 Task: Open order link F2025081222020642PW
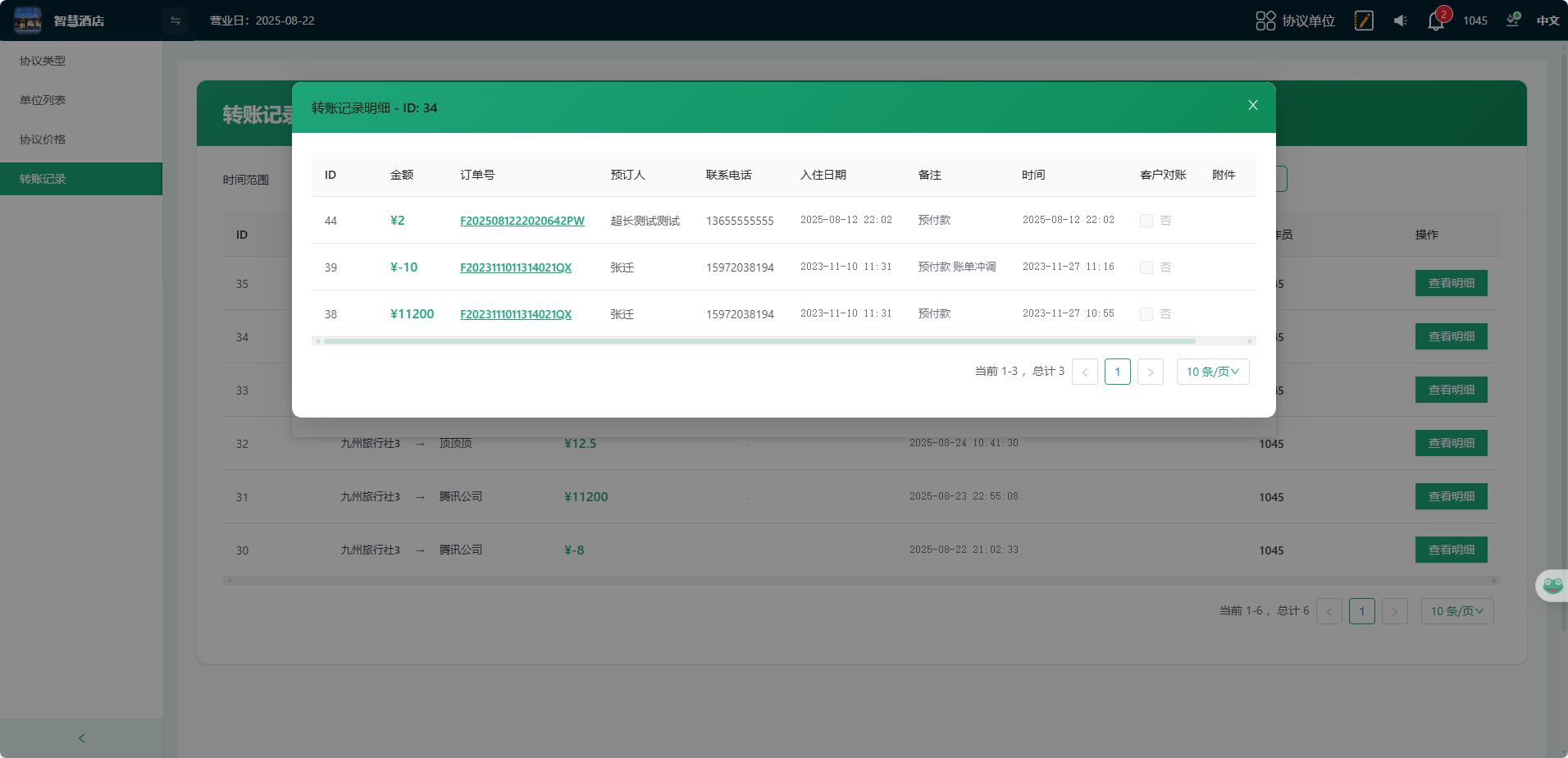[x=522, y=221]
